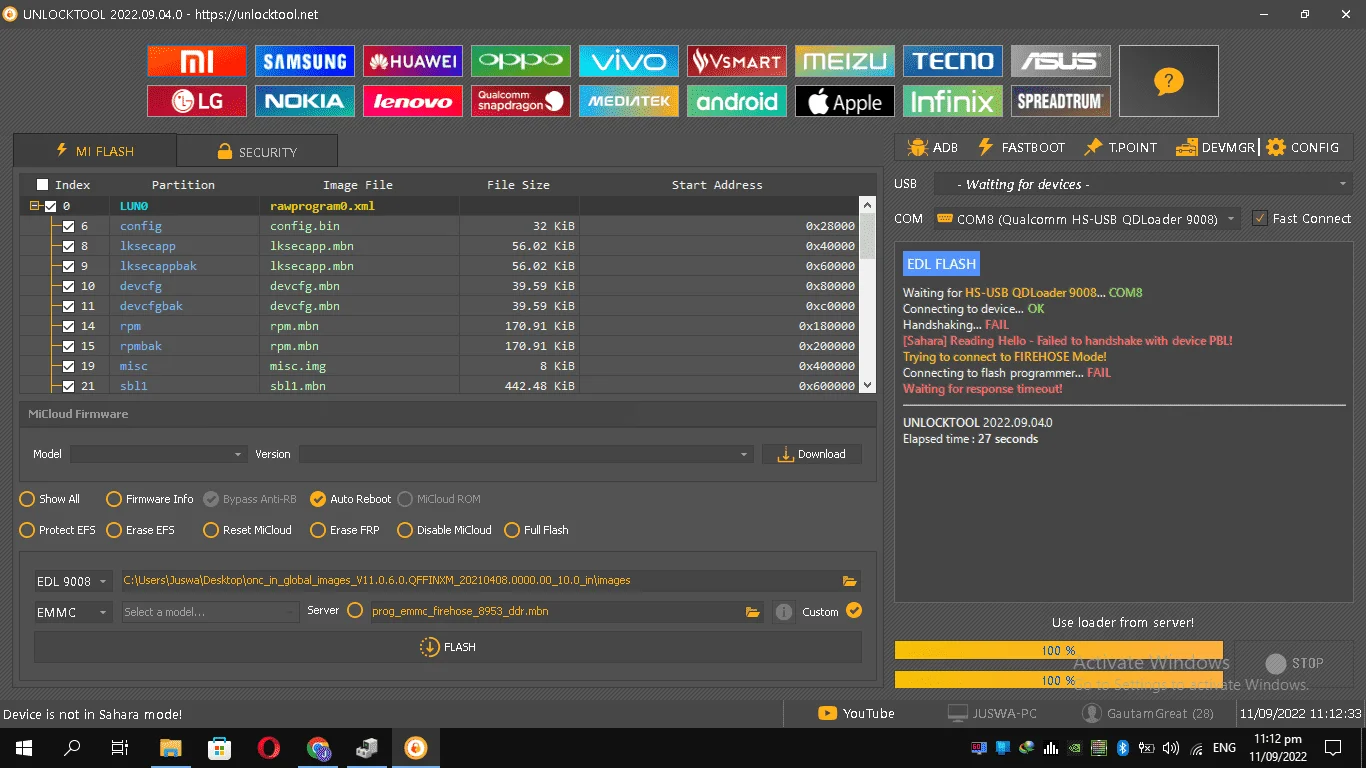Open the EMMC storage type dropdown

tap(73, 612)
